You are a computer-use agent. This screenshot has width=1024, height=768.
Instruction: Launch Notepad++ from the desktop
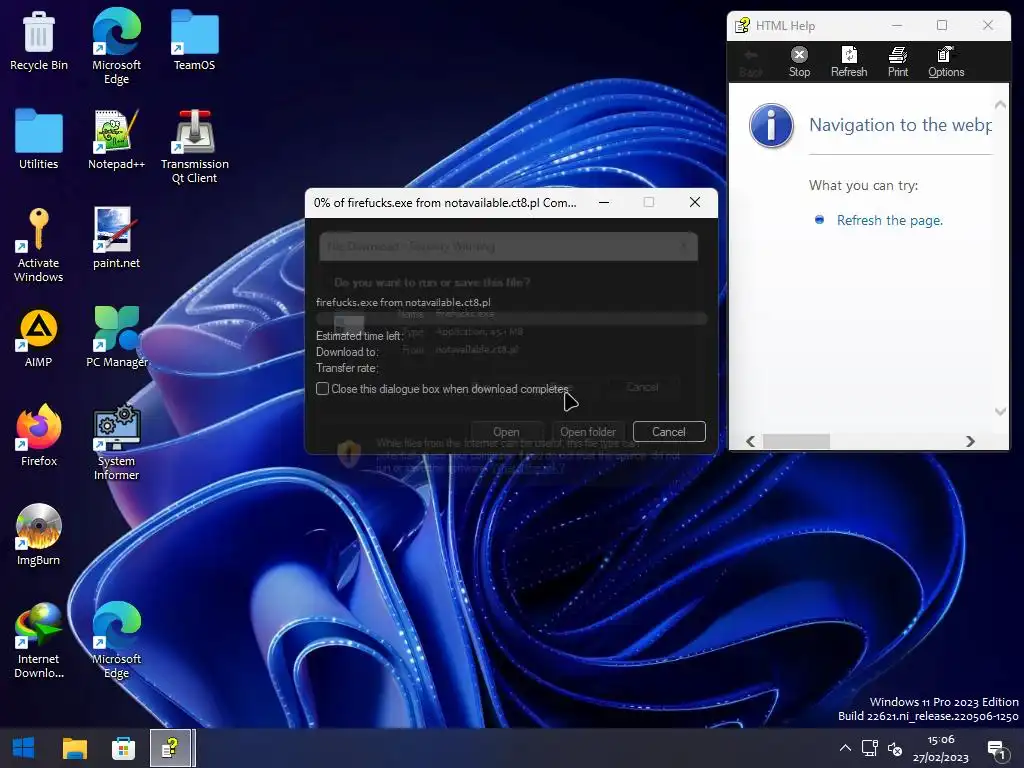(116, 140)
